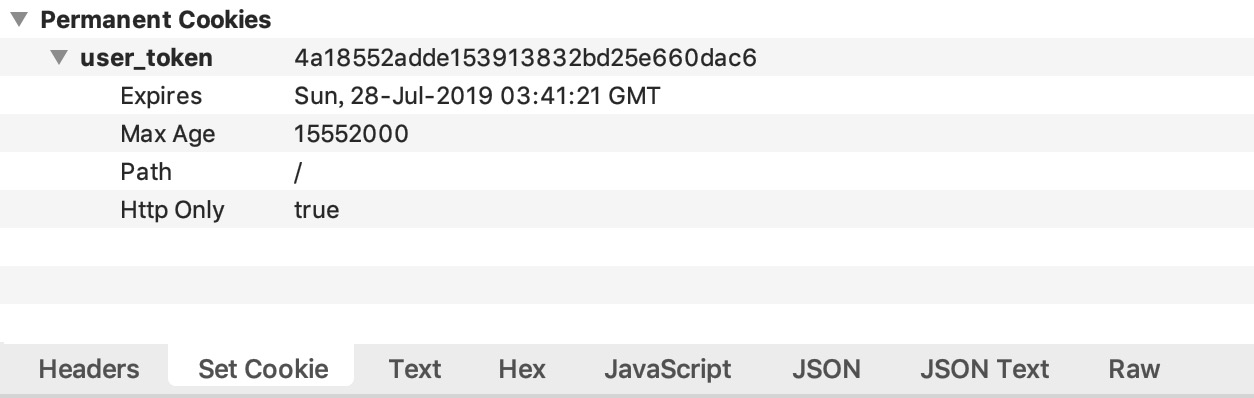Select the user_token cookie row
This screenshot has width=1254, height=398.
pos(627,58)
